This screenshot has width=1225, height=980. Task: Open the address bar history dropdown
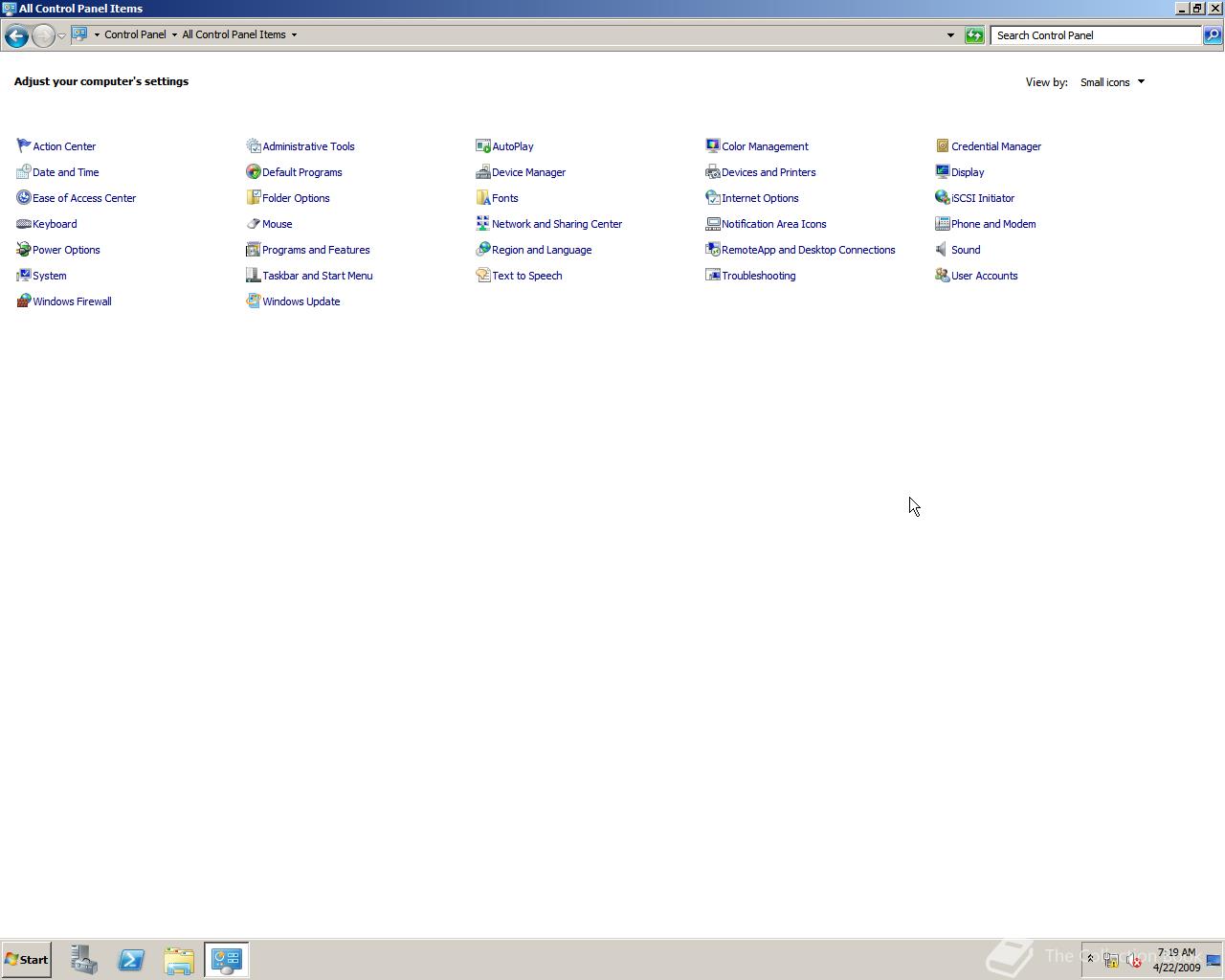point(950,35)
